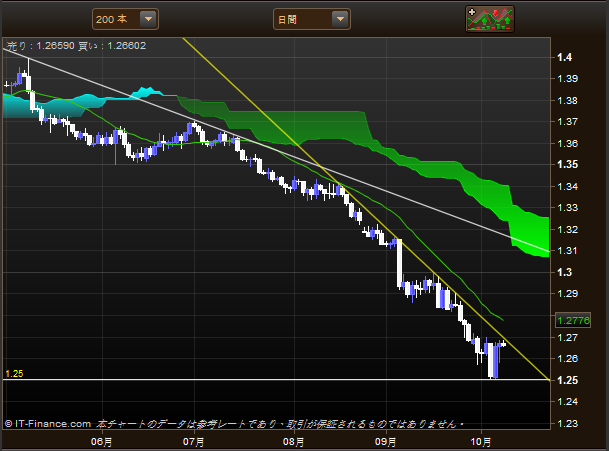Viewport: 609px width, 451px height.
Task: Open the 日間 timeframe dropdown
Action: 312,19
